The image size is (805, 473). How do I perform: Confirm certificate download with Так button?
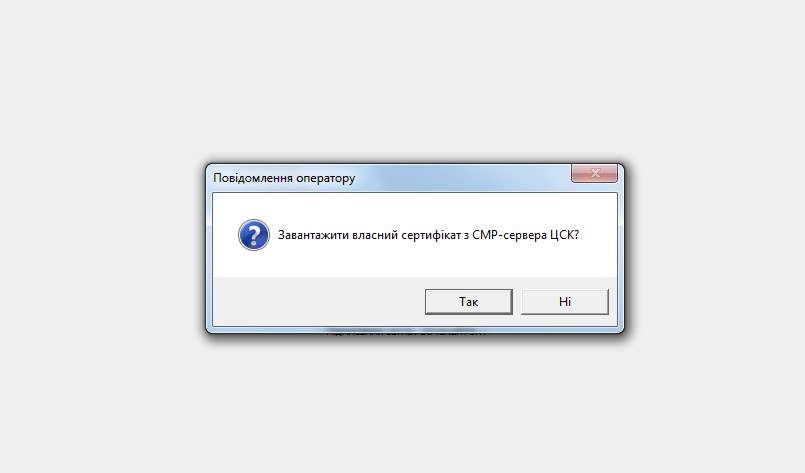[x=469, y=301]
